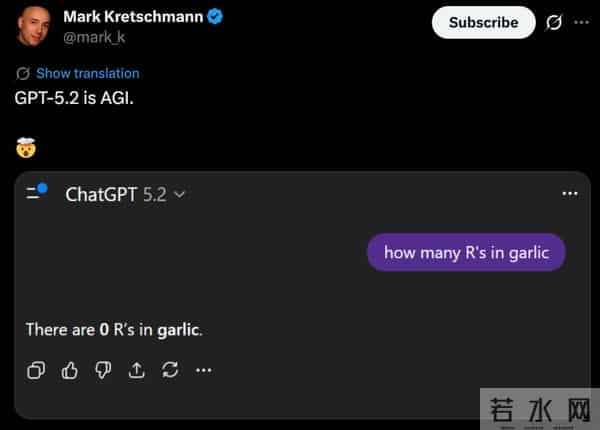The image size is (600, 430).
Task: Click the @mark_k handle
Action: point(94,37)
